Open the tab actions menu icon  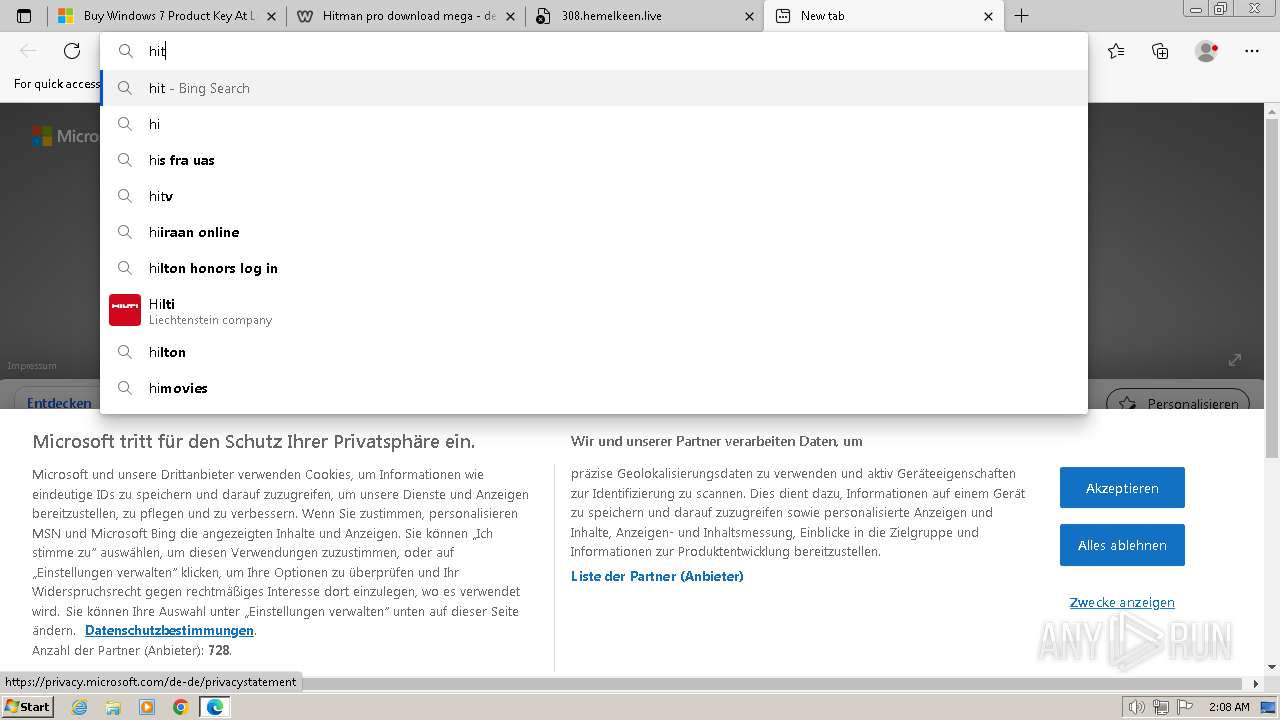[24, 16]
